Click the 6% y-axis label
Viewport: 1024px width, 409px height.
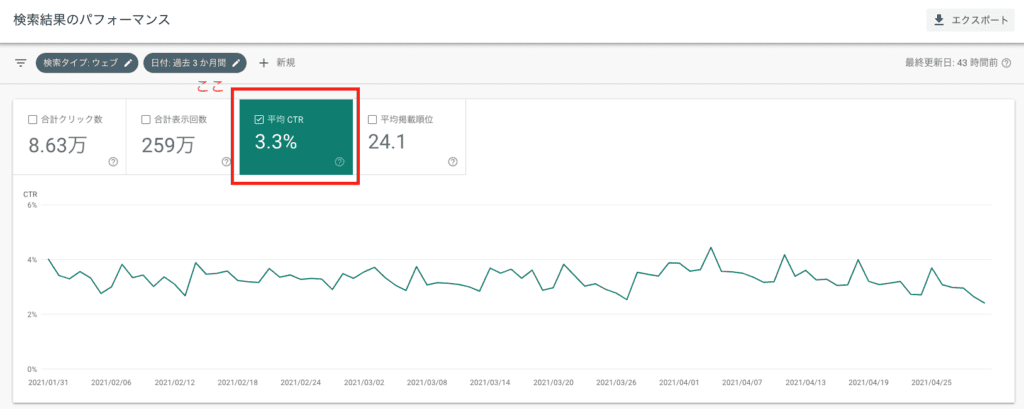tap(31, 205)
